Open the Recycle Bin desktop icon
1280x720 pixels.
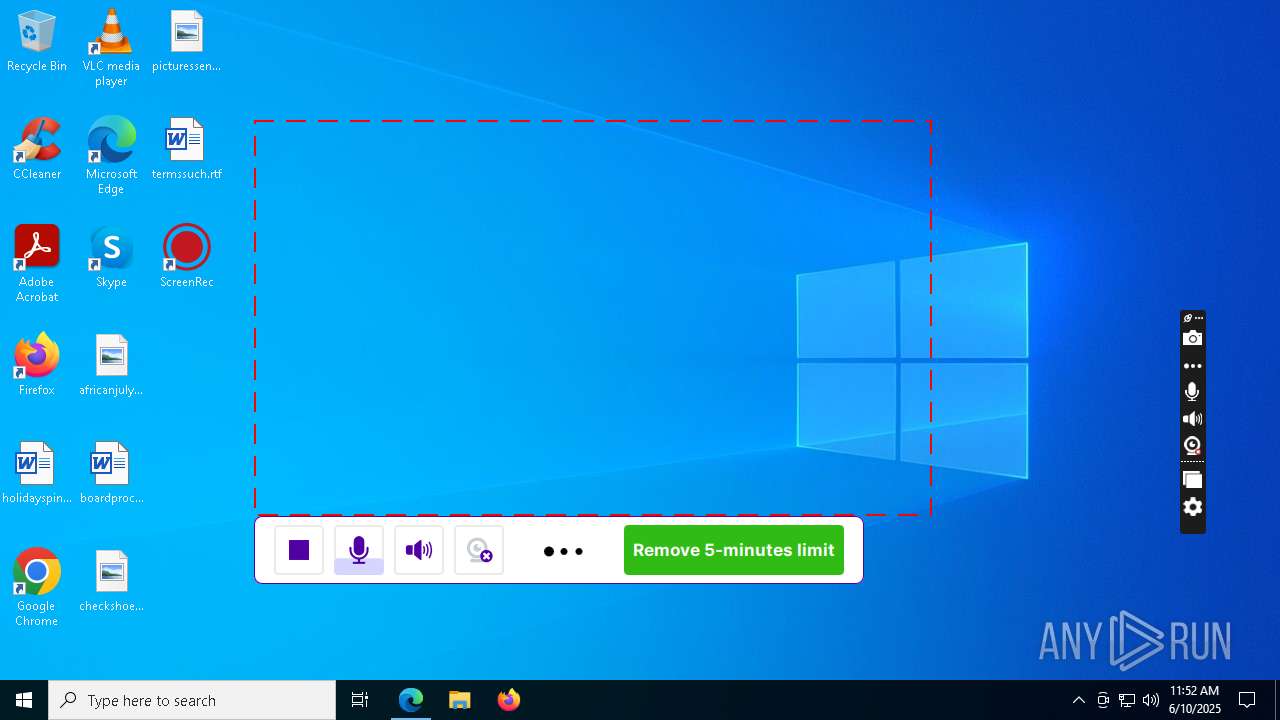coord(37,43)
